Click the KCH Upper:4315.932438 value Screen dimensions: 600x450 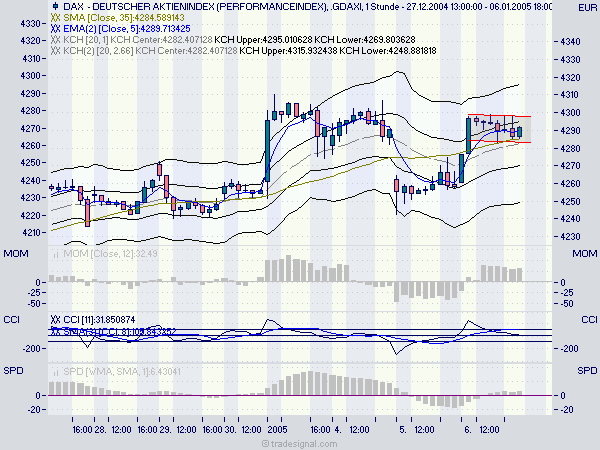click(x=288, y=51)
